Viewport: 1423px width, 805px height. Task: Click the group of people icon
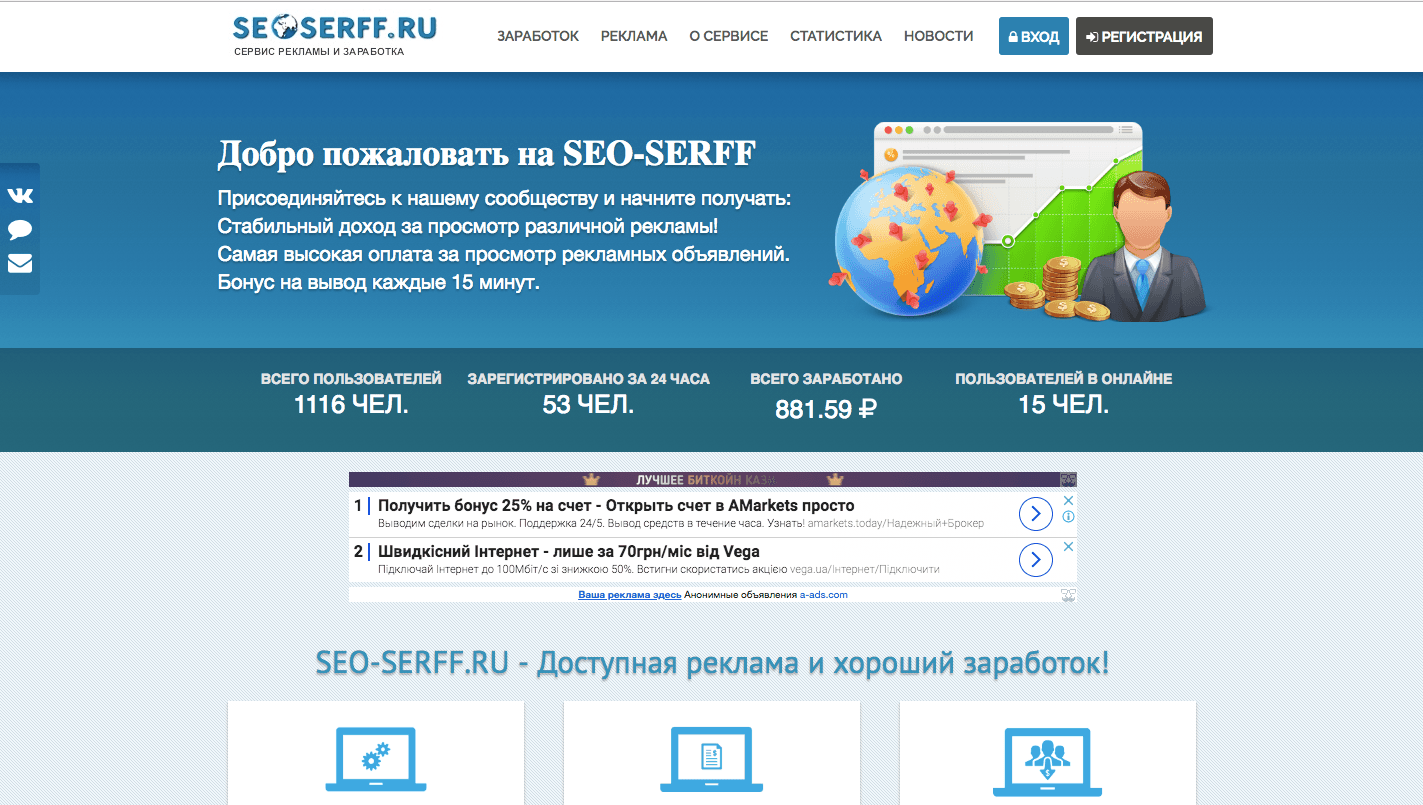[x=1047, y=760]
